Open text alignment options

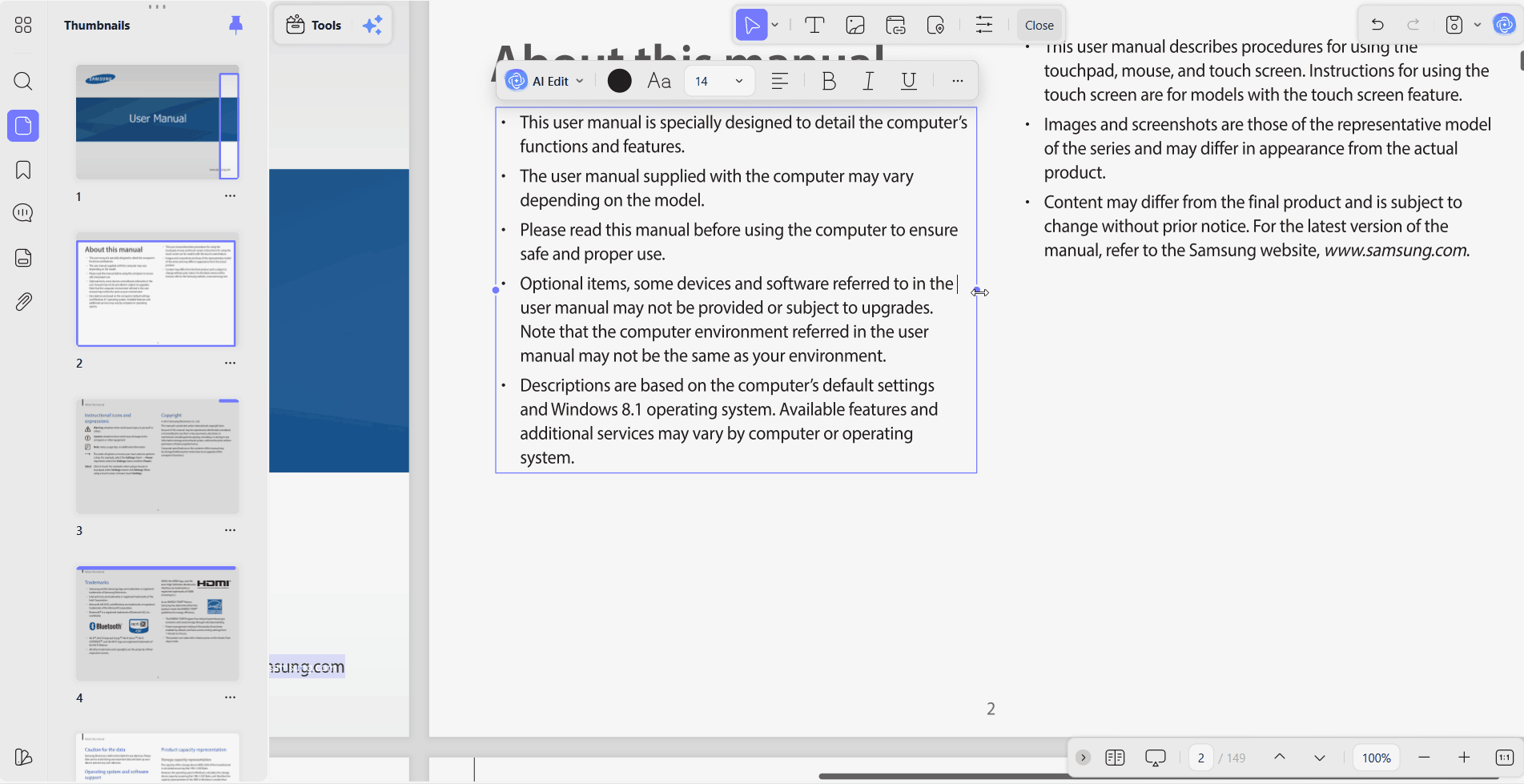(780, 81)
